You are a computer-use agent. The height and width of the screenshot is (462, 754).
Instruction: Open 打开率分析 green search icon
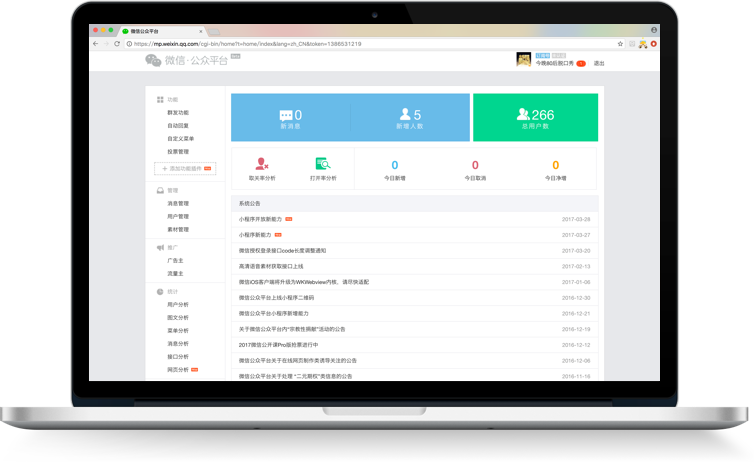point(323,163)
